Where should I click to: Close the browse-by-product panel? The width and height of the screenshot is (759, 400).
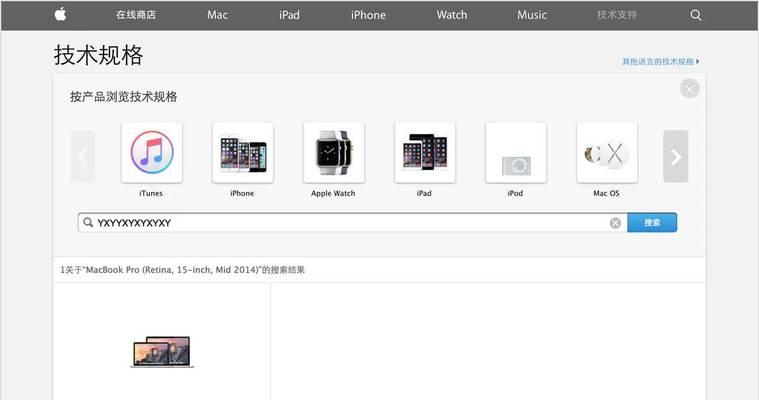tap(689, 89)
